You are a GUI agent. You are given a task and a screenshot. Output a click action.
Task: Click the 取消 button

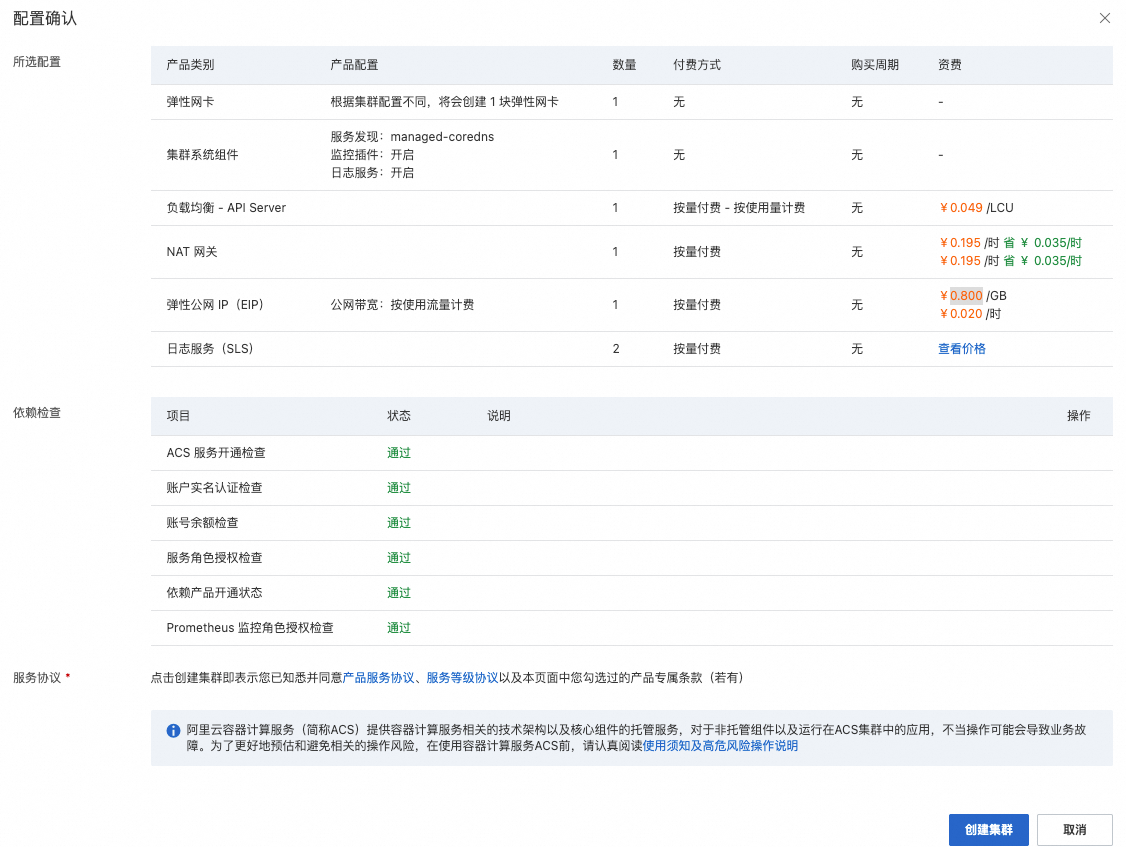pos(1074,829)
